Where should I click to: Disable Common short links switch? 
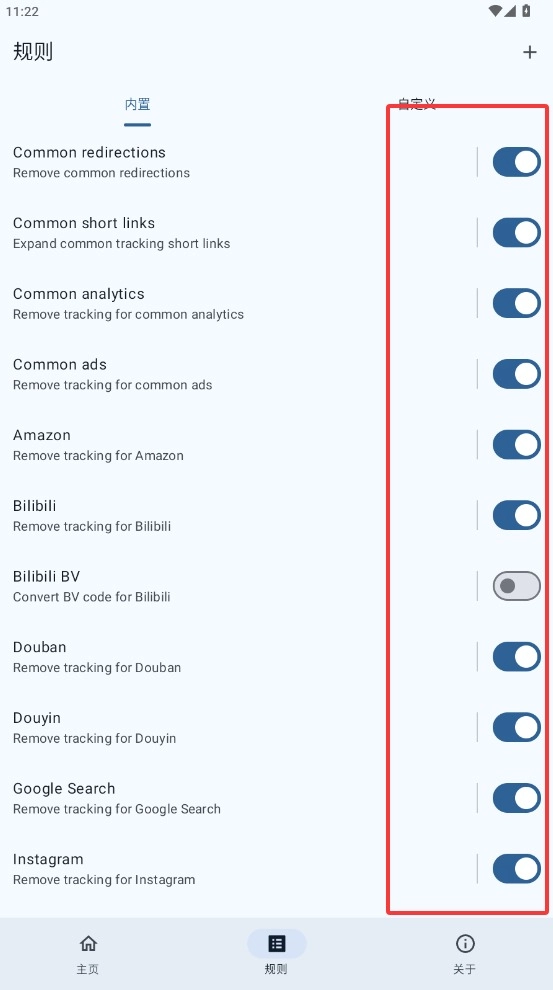[516, 232]
